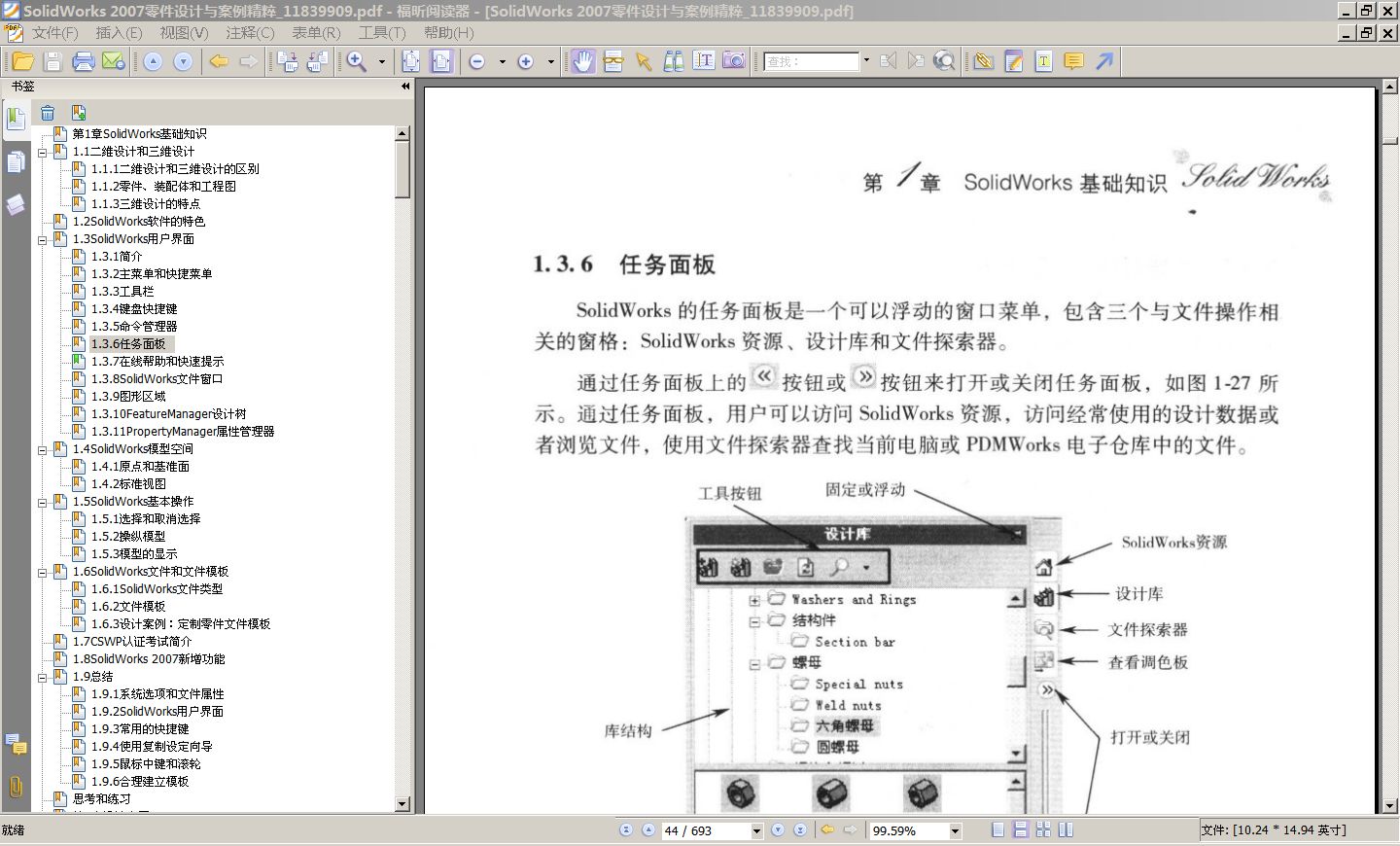Open the reading glasses text viewer
This screenshot has height=846, width=1400.
tap(612, 61)
